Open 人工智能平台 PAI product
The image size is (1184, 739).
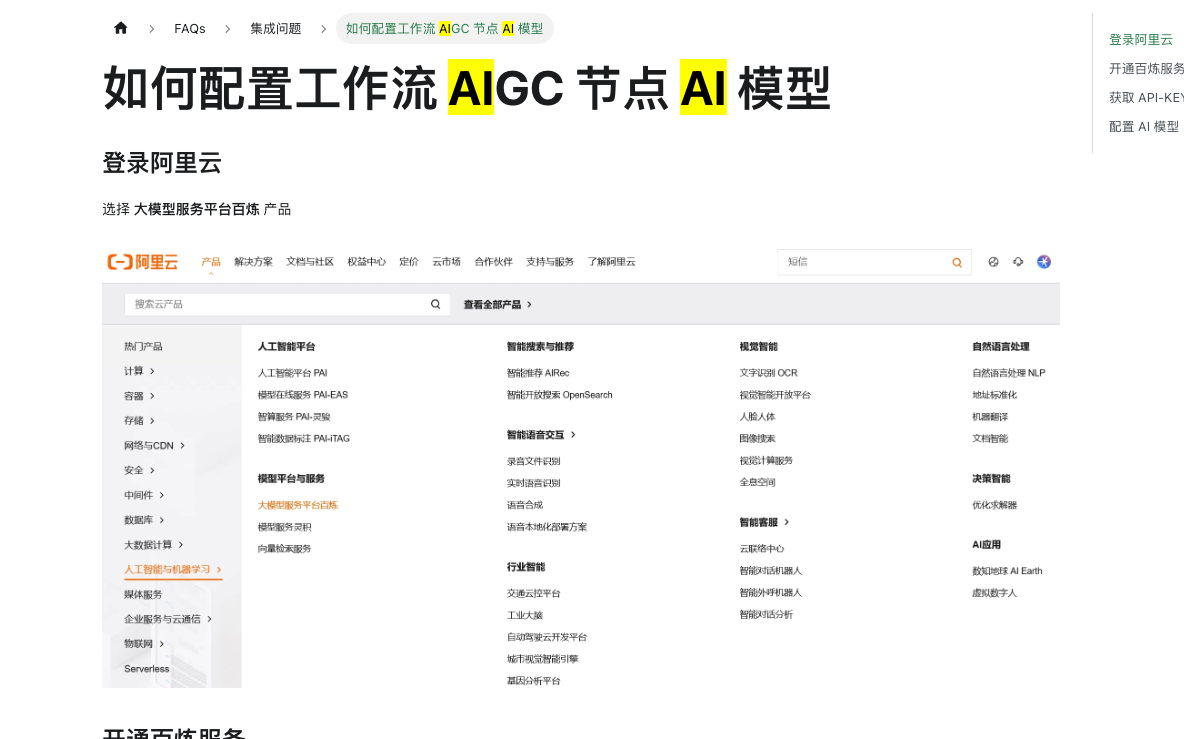click(x=292, y=373)
